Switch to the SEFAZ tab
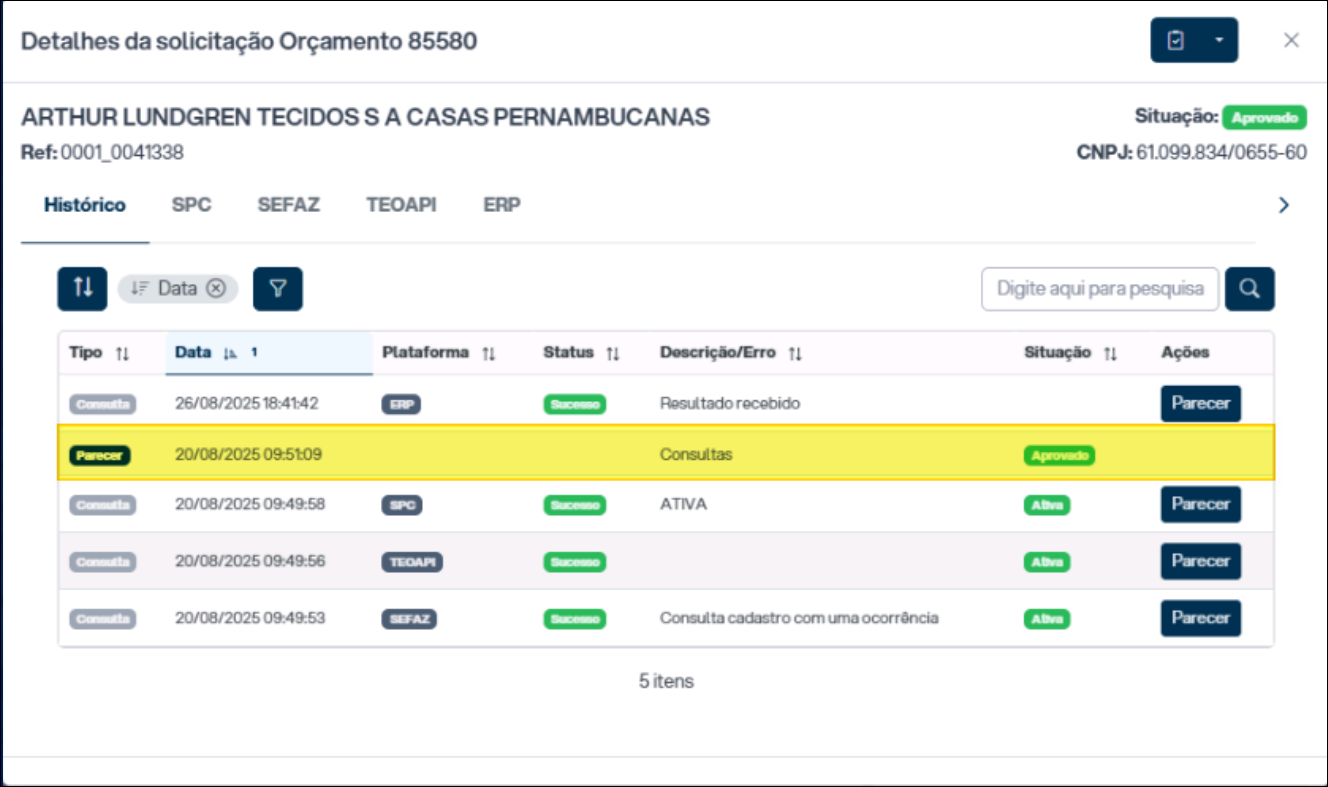The height and width of the screenshot is (787, 1328). point(288,205)
